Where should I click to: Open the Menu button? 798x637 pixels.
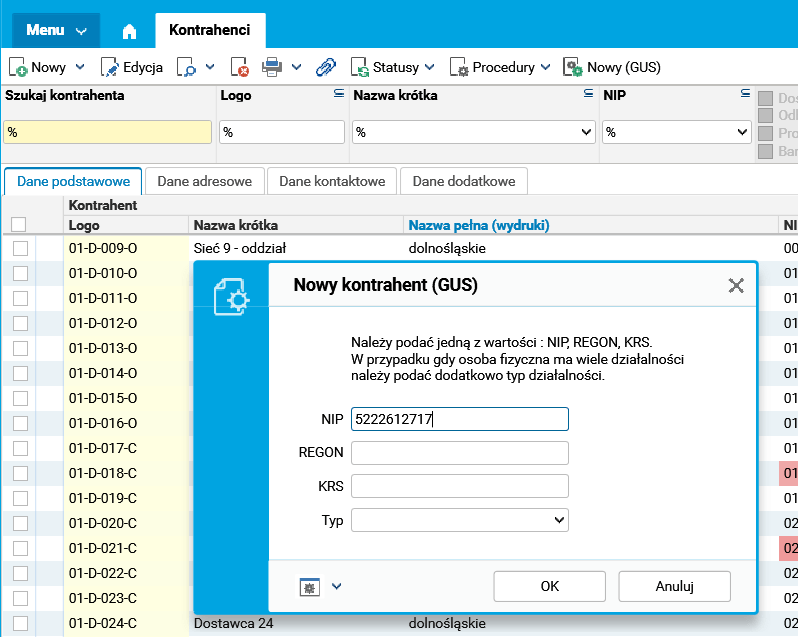(56, 31)
